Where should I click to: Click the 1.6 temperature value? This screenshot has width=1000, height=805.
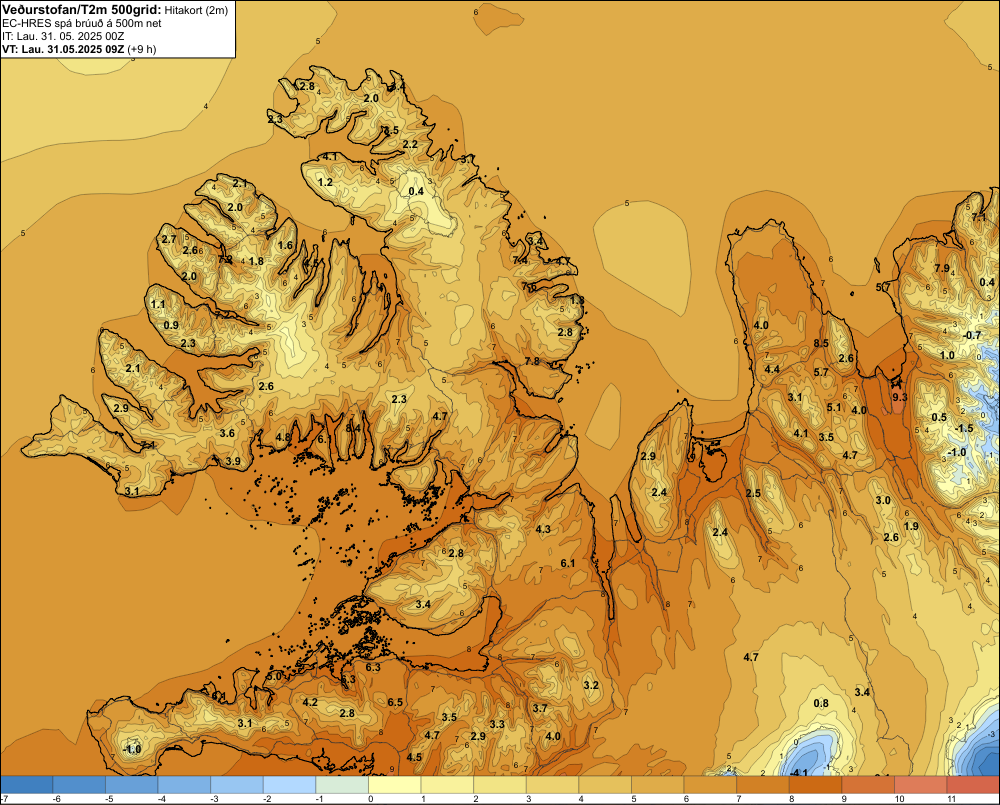point(286,245)
